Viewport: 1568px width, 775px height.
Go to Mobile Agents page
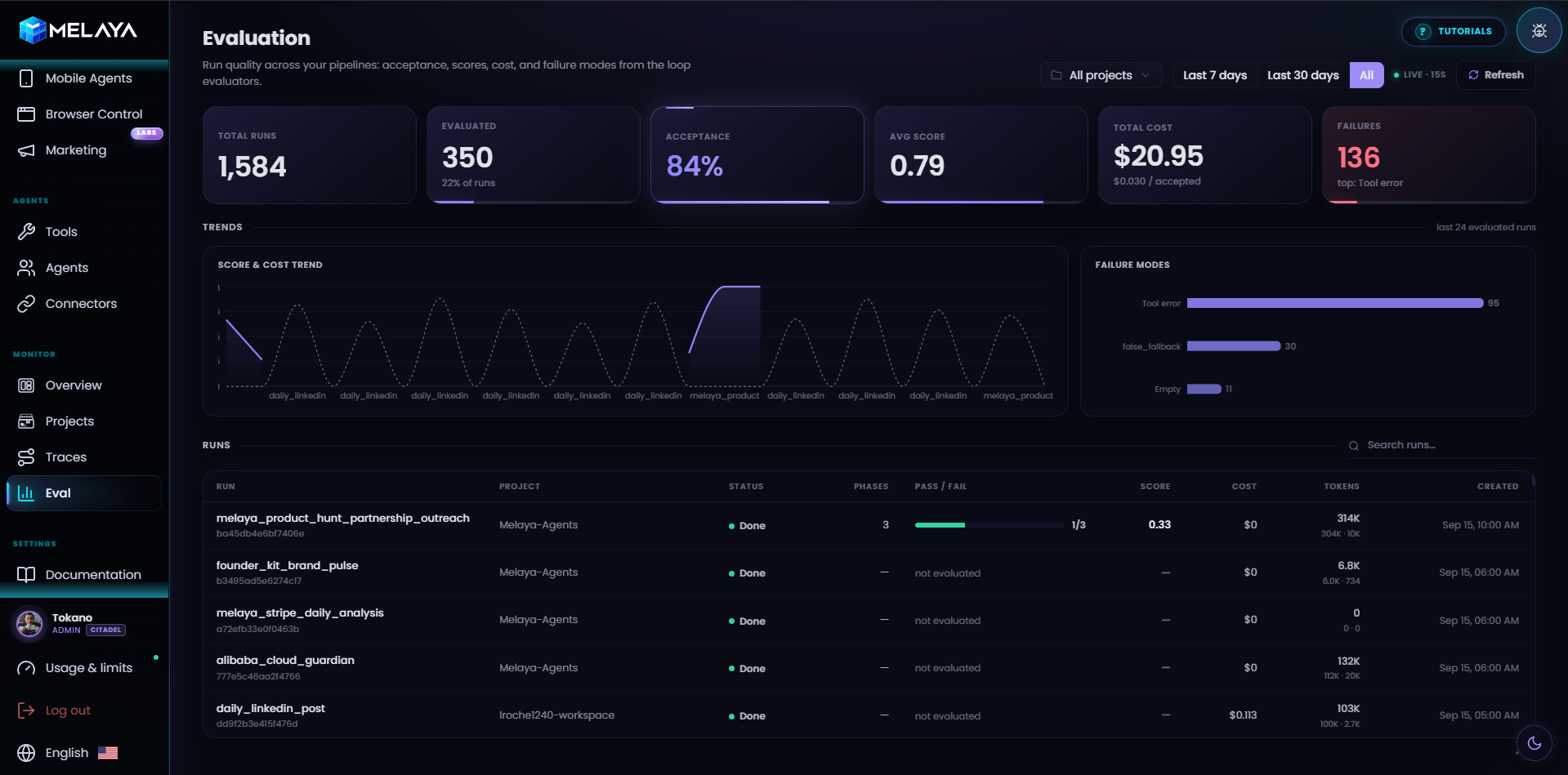pyautogui.click(x=84, y=78)
